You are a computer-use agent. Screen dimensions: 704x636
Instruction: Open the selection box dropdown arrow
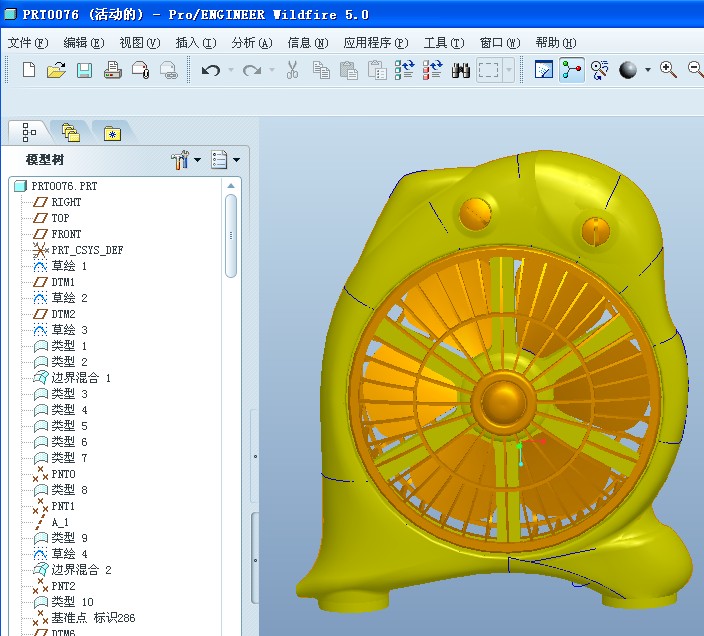508,70
